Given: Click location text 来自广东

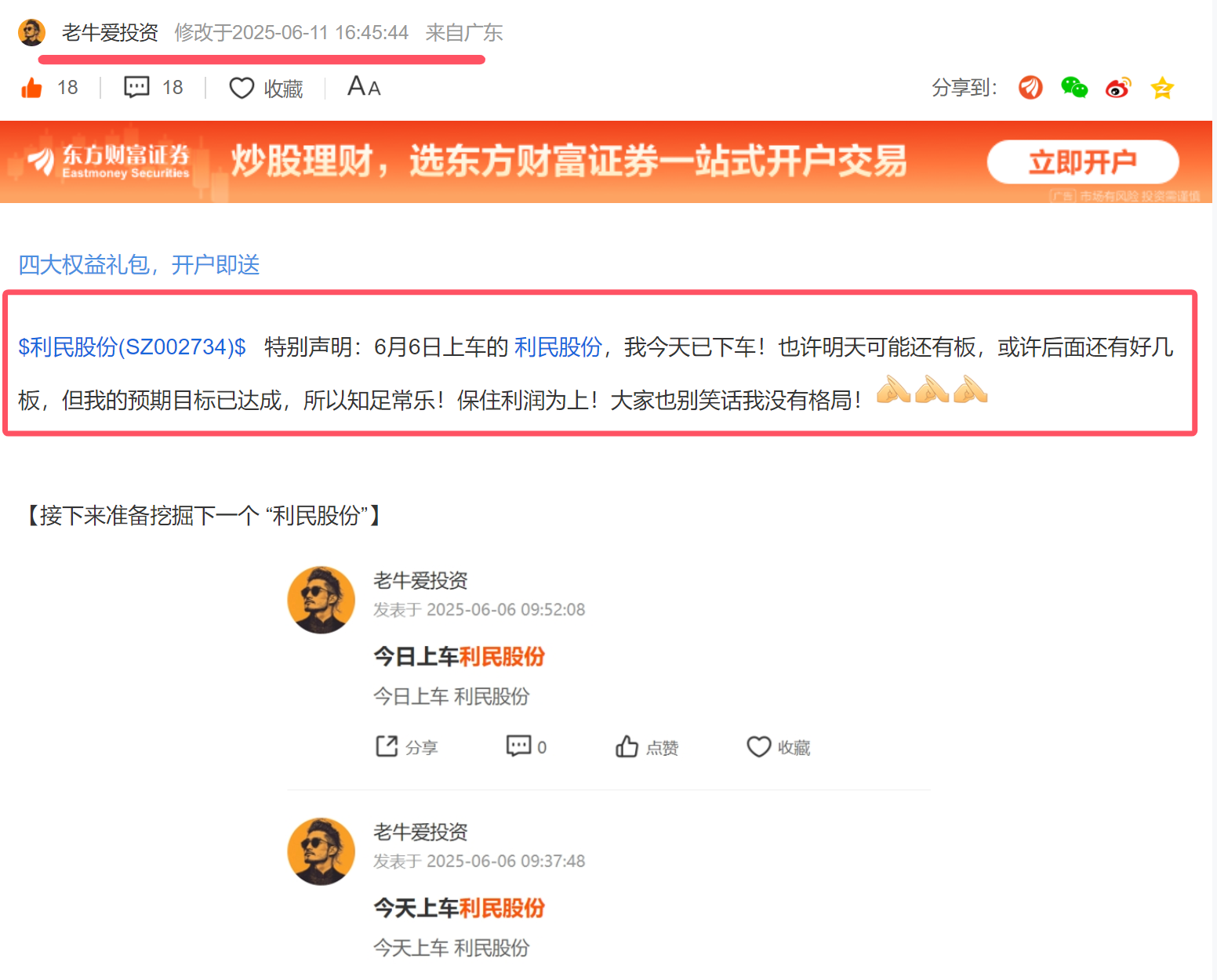Looking at the screenshot, I should pyautogui.click(x=464, y=33).
